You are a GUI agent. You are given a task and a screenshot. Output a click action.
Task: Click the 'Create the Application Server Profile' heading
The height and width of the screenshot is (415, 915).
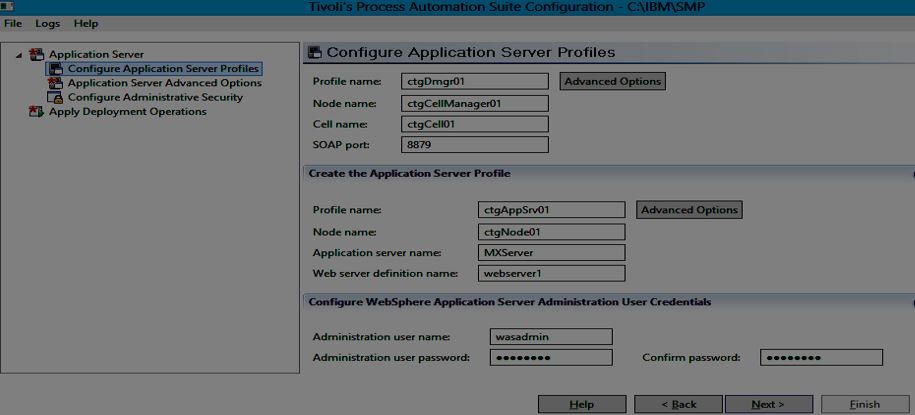coord(409,173)
